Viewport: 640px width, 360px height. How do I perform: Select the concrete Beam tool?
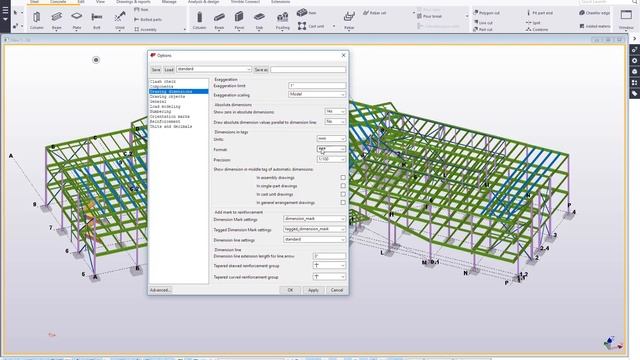(219, 19)
